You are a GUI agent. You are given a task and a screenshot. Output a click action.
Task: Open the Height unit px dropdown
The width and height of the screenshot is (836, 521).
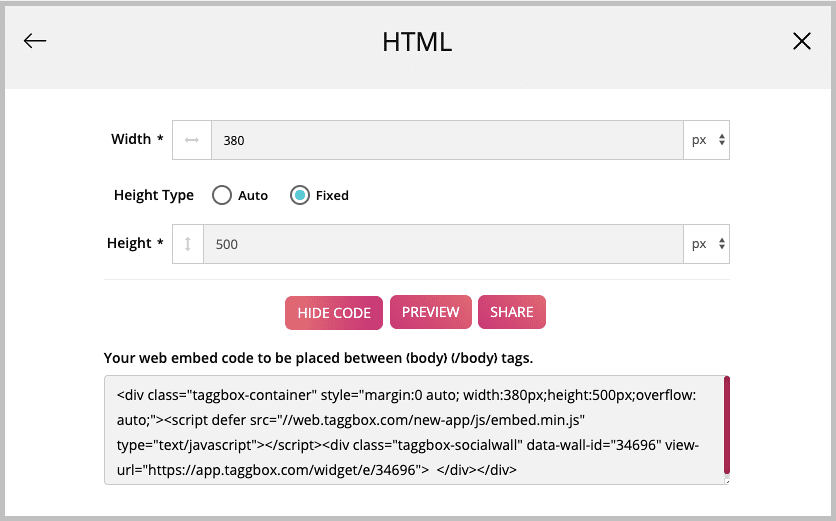click(x=707, y=244)
